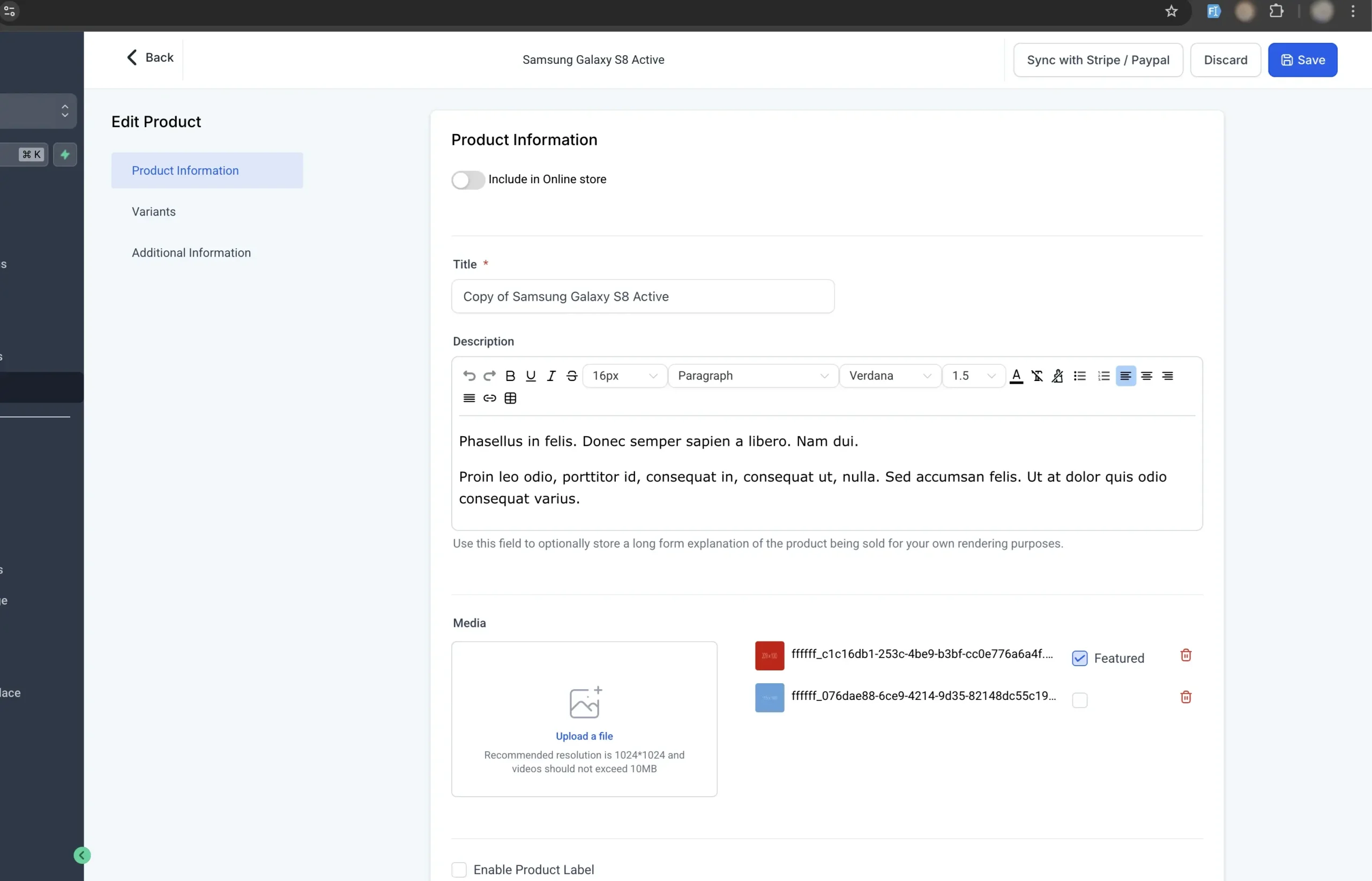Toggle italic formatting in description toolbar
1372x881 pixels.
coord(551,376)
